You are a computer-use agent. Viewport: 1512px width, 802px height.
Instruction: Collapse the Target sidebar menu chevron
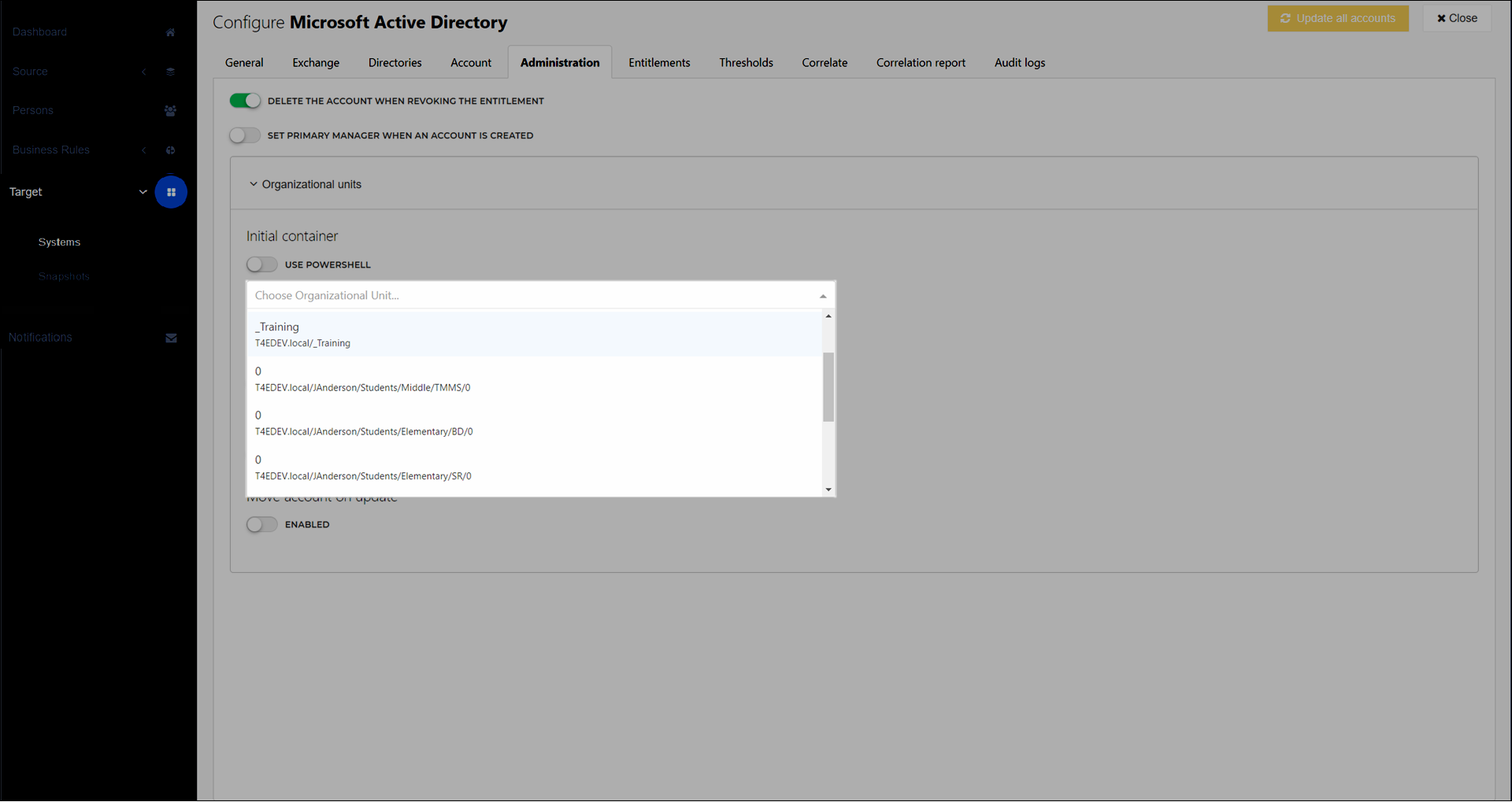[143, 192]
